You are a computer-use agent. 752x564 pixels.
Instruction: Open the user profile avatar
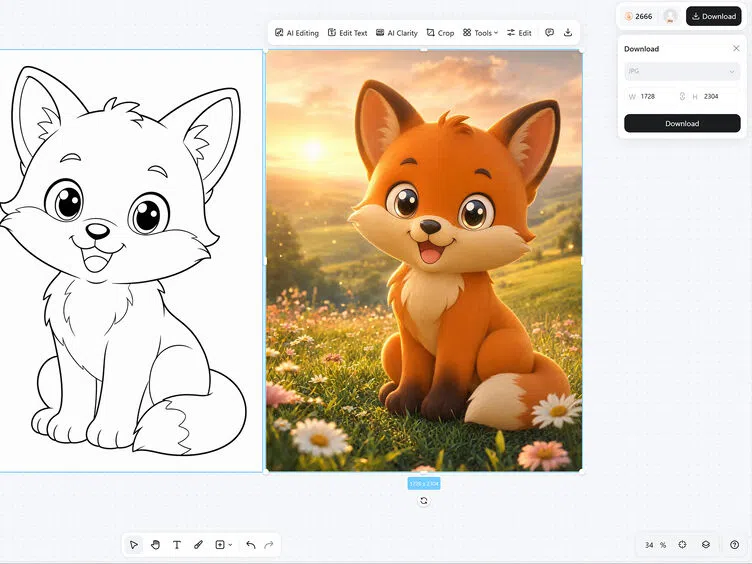click(670, 16)
